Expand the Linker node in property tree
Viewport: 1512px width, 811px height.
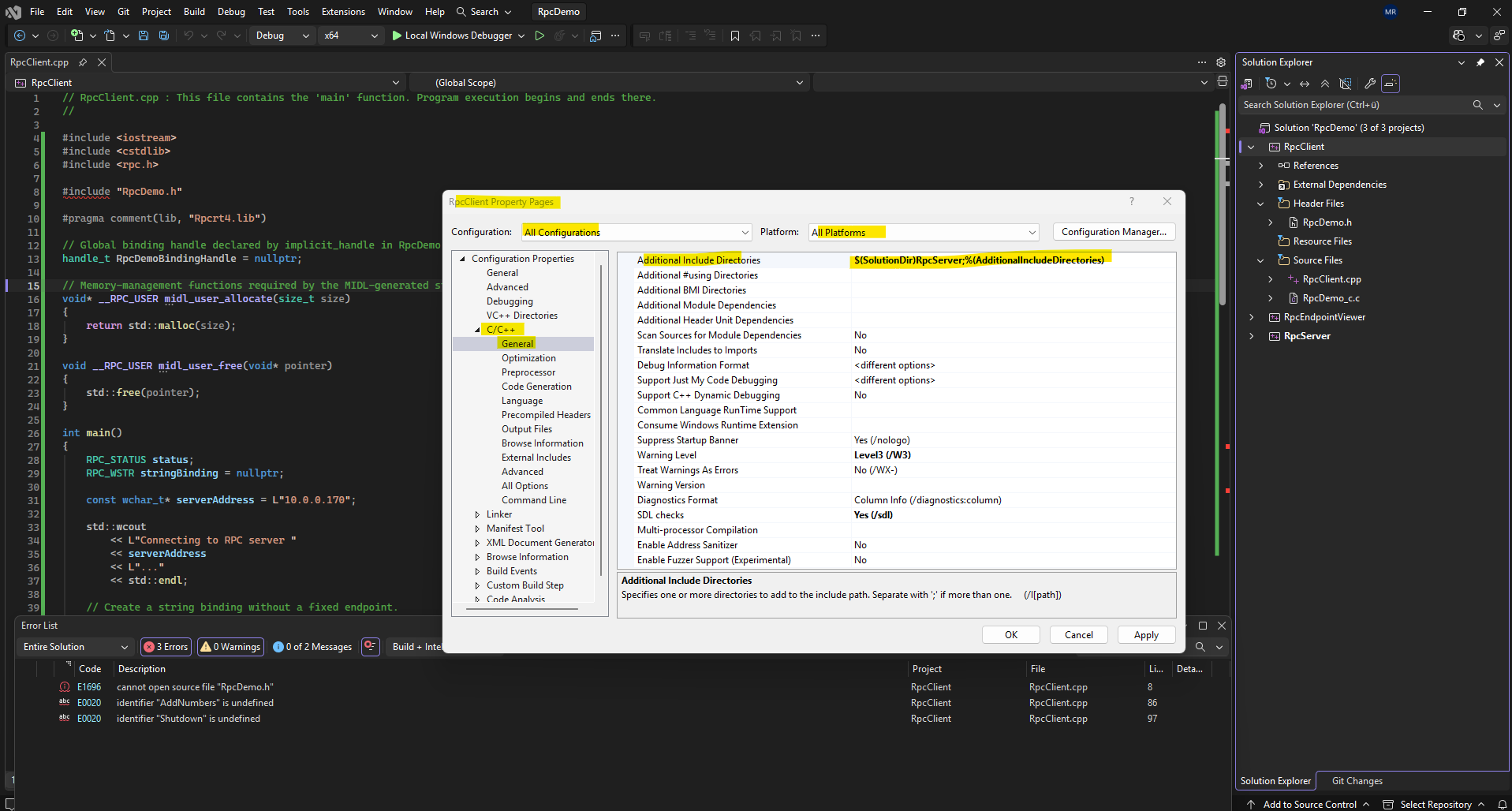477,514
